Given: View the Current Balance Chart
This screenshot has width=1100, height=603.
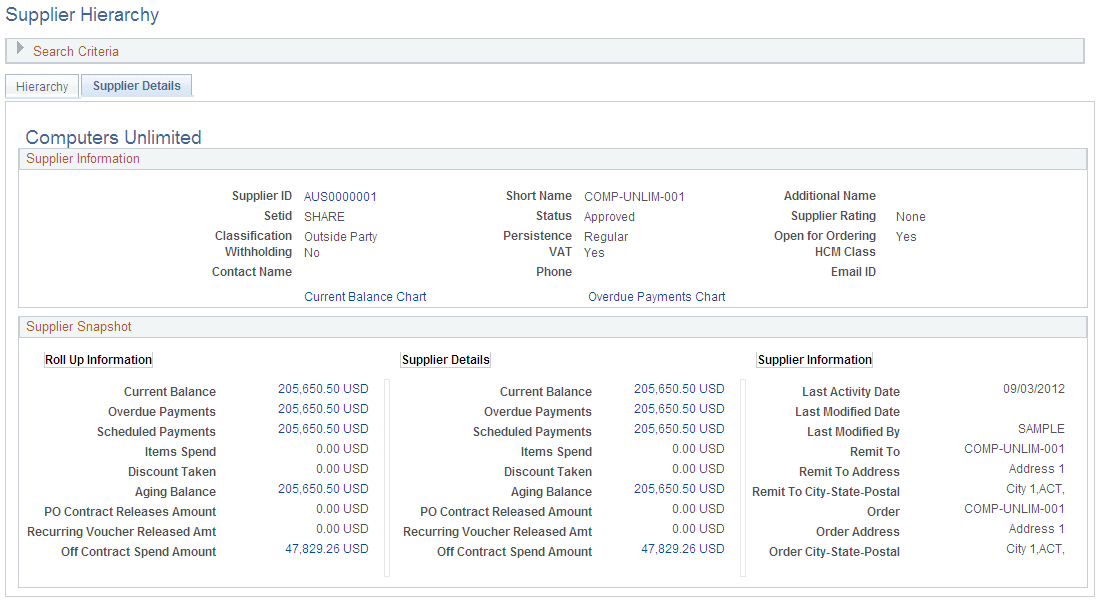Looking at the screenshot, I should pos(365,296).
